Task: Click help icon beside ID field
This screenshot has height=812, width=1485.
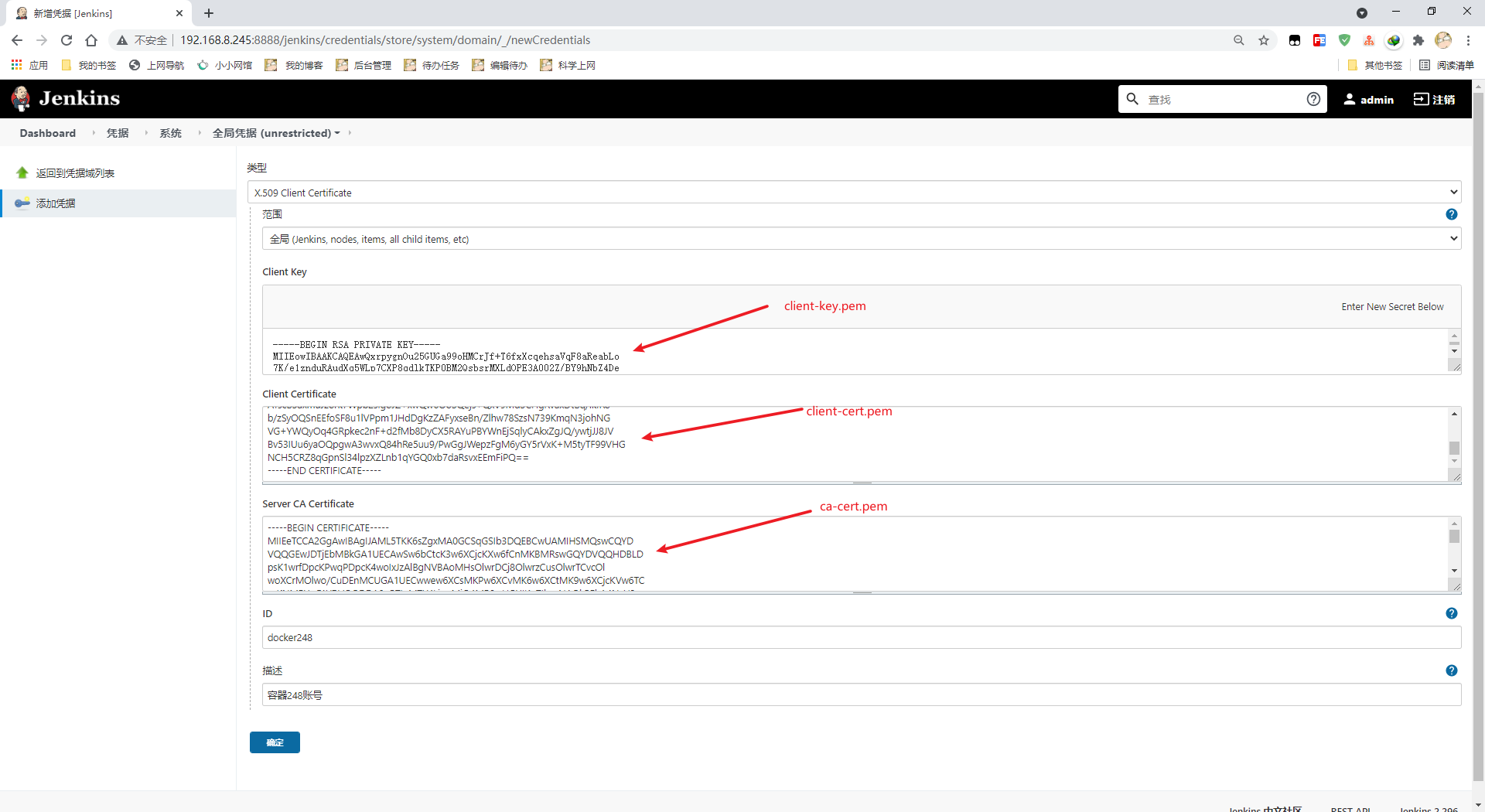Action: pyautogui.click(x=1451, y=613)
